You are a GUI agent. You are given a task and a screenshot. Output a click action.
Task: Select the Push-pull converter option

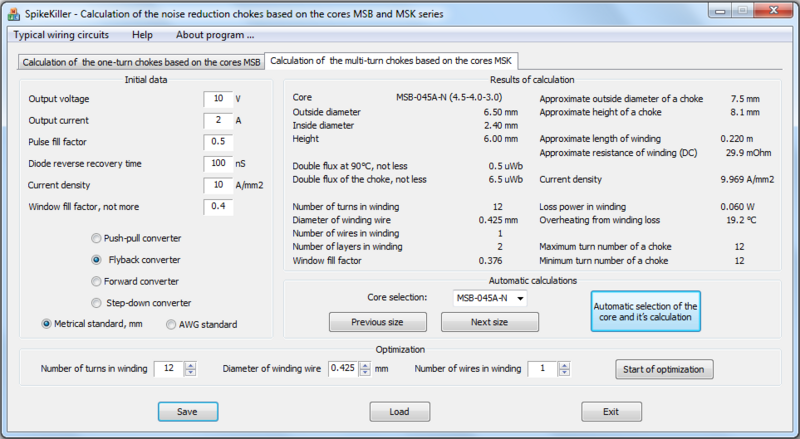(136, 238)
